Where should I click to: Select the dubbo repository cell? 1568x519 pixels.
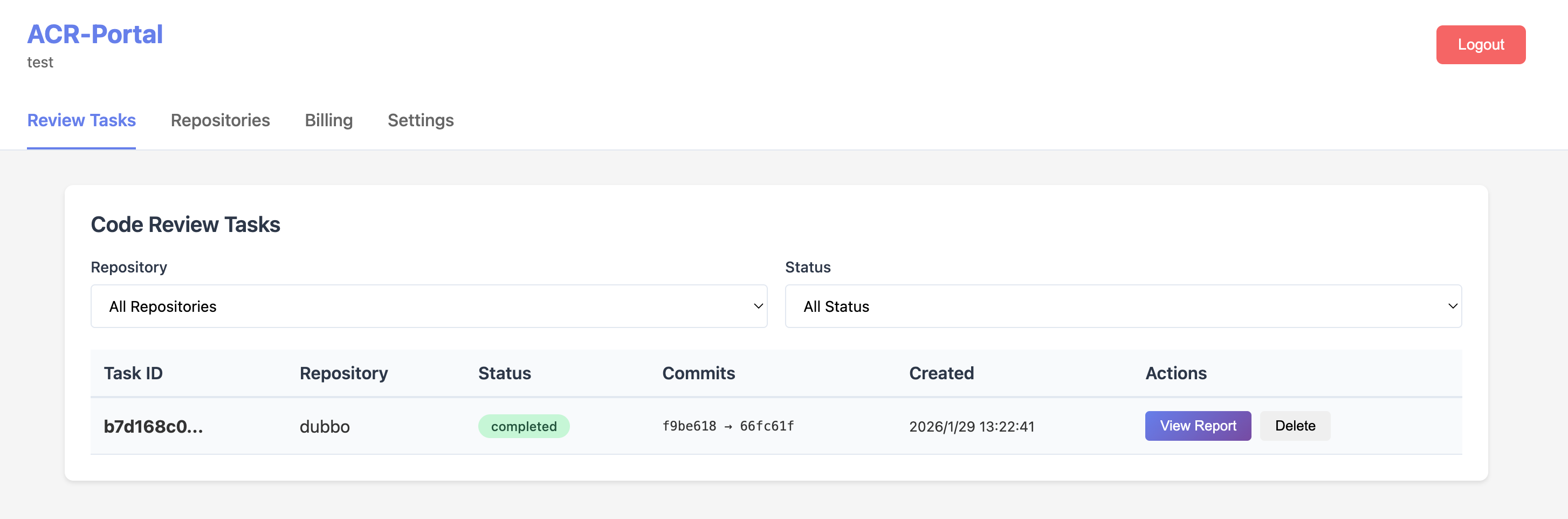coord(325,426)
